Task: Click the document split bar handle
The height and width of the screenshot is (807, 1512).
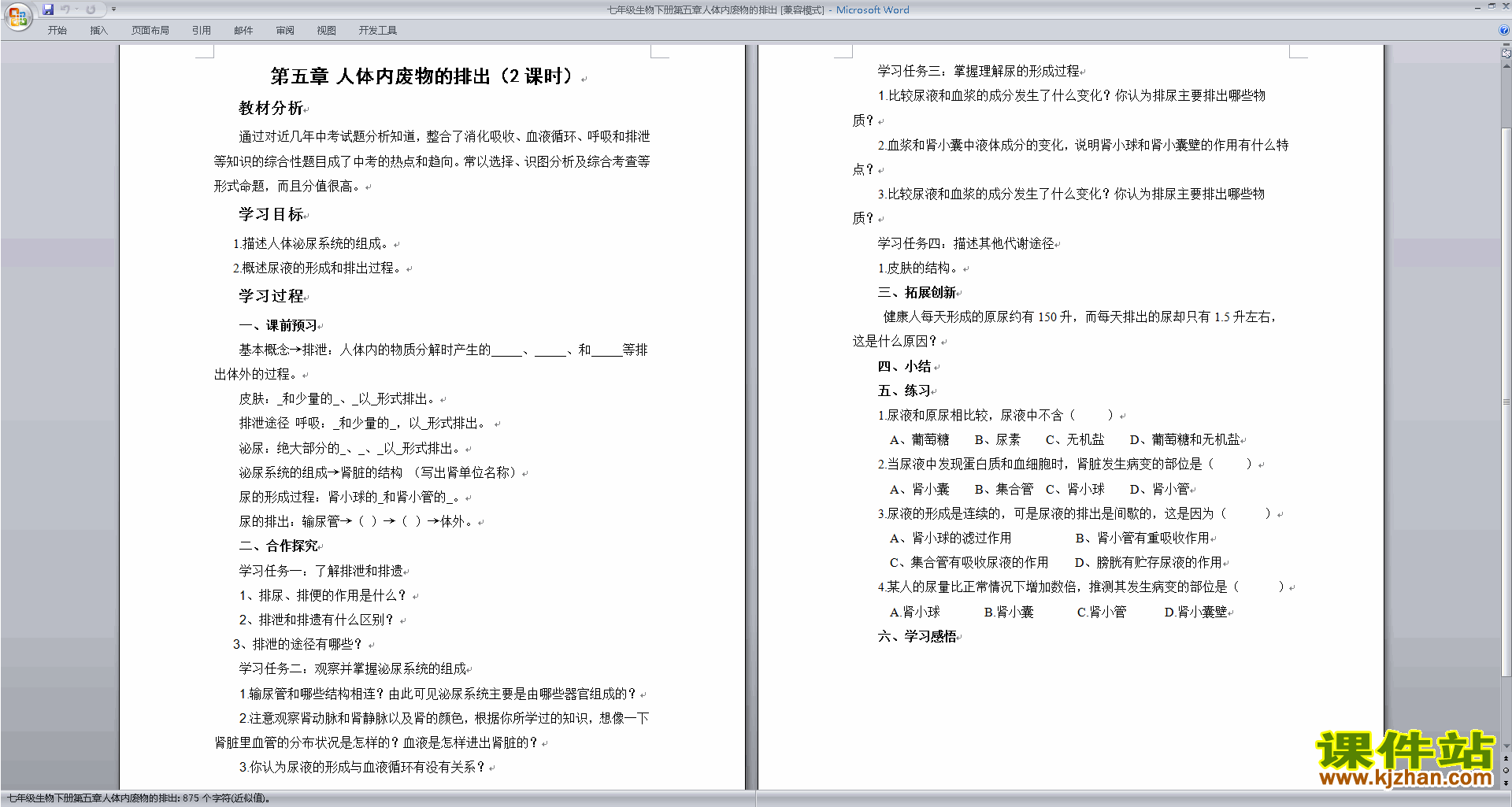Action: coord(1506,46)
